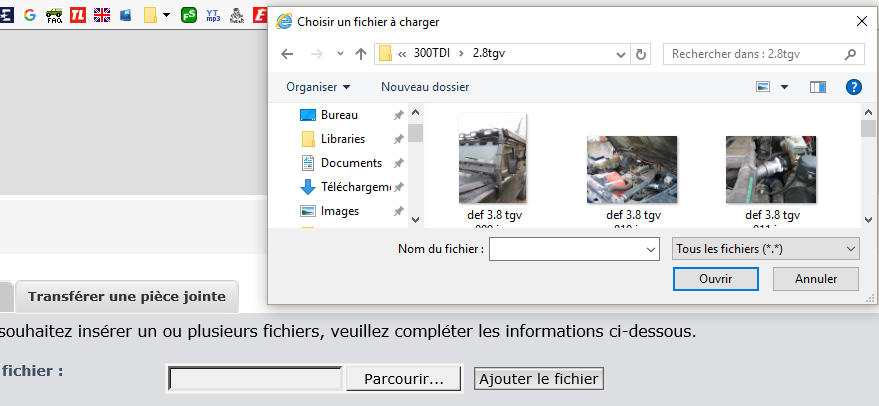Viewport: 879px width, 406px height.
Task: Select the 'Transférer une pièce jointe' tab
Action: (x=126, y=297)
